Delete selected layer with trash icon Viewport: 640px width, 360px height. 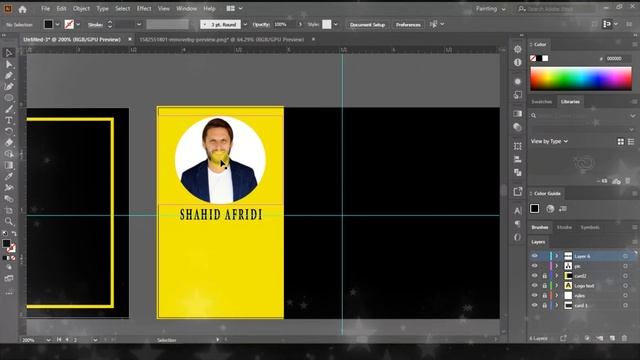click(x=624, y=338)
